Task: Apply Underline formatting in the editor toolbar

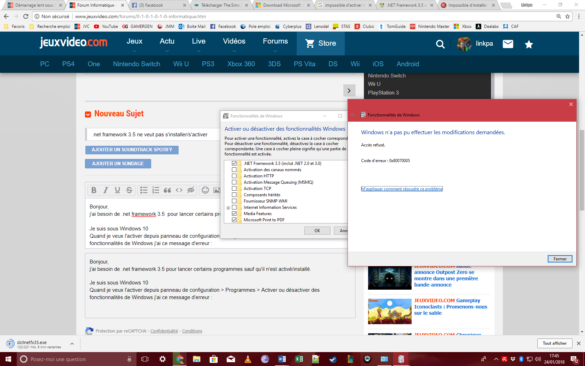Action: pos(118,190)
